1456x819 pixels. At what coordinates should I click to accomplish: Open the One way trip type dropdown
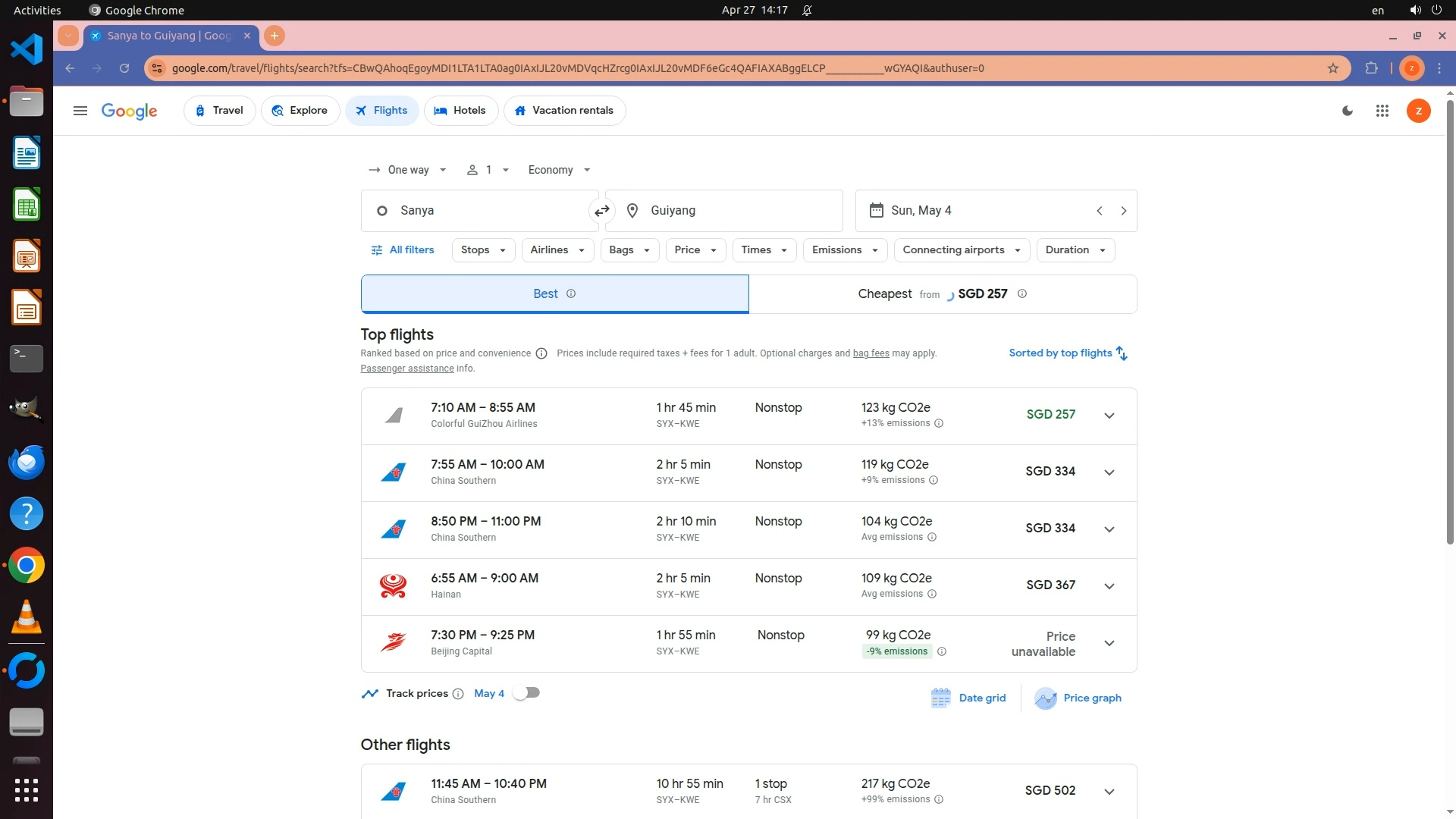(x=407, y=170)
